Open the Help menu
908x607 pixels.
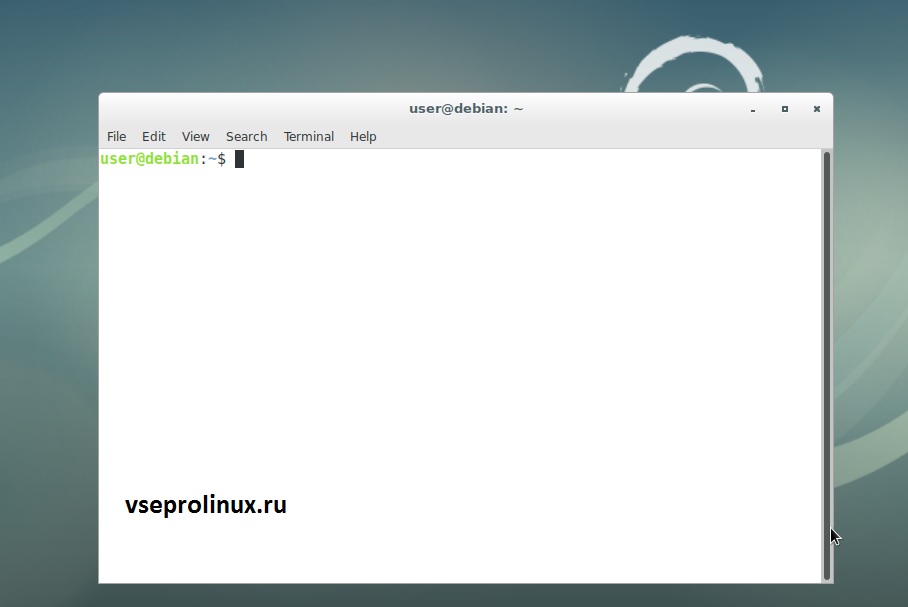pos(363,137)
